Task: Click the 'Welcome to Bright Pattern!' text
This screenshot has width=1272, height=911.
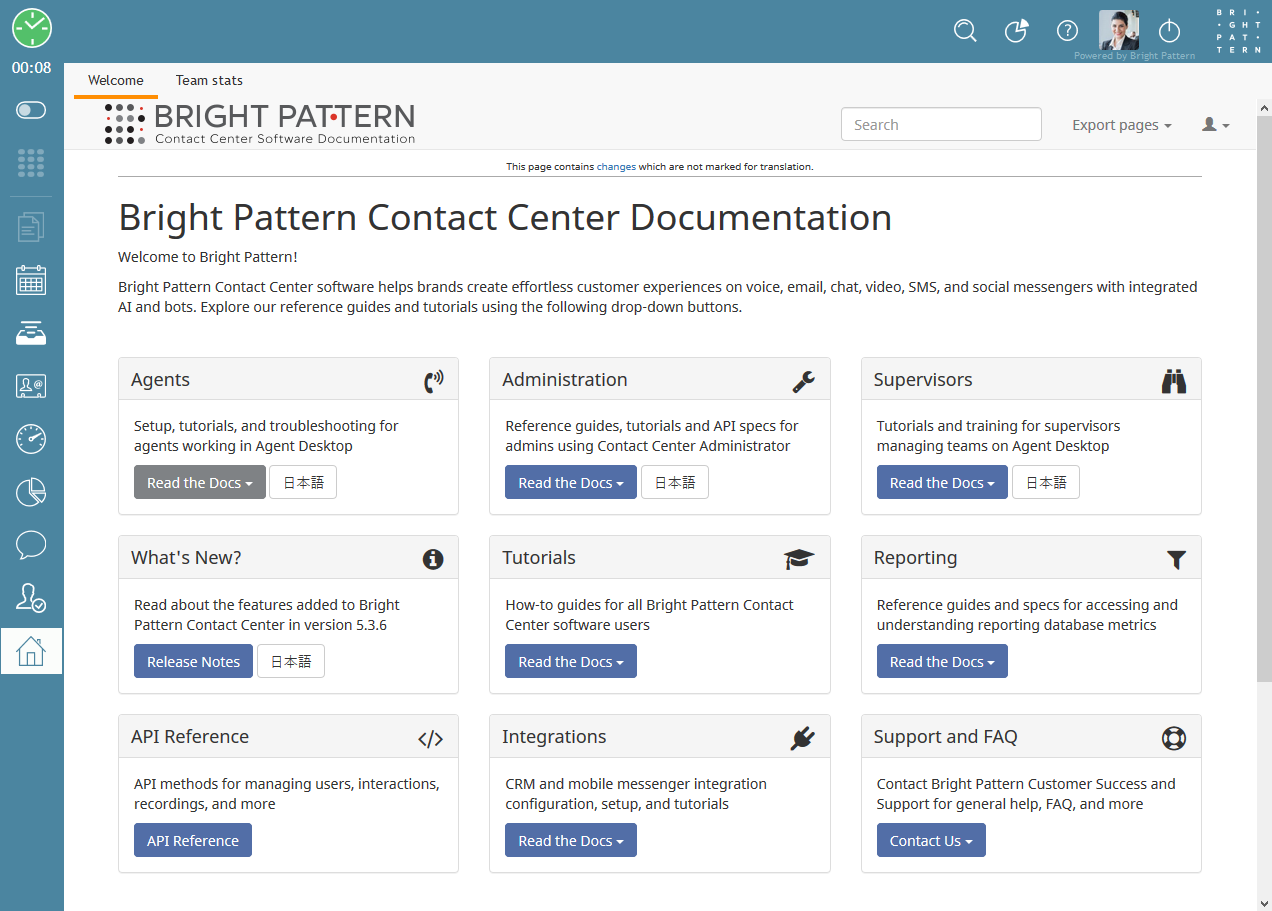Action: click(208, 257)
